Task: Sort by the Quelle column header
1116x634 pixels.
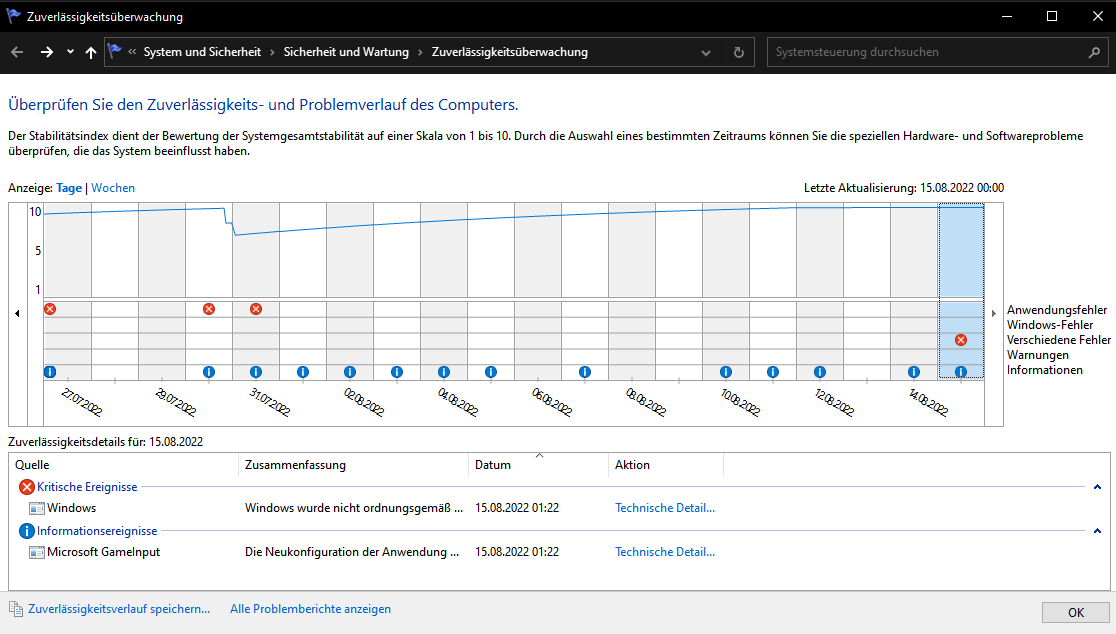Action: pos(124,465)
